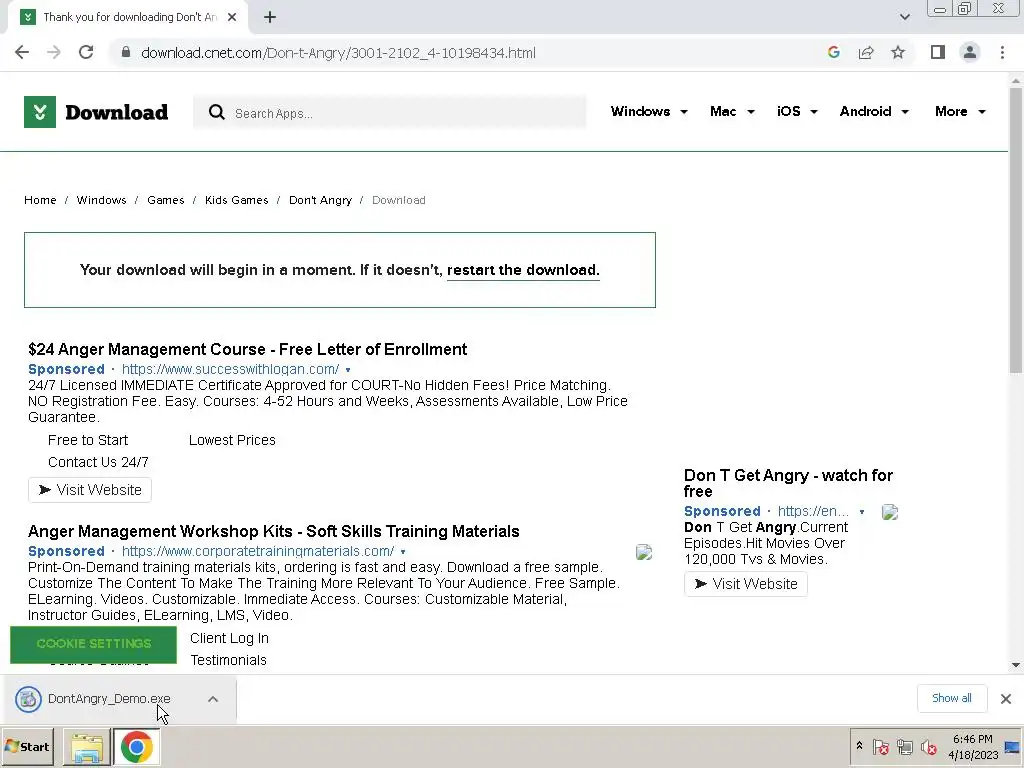Reload the current page
1024x768 pixels.
[86, 52]
